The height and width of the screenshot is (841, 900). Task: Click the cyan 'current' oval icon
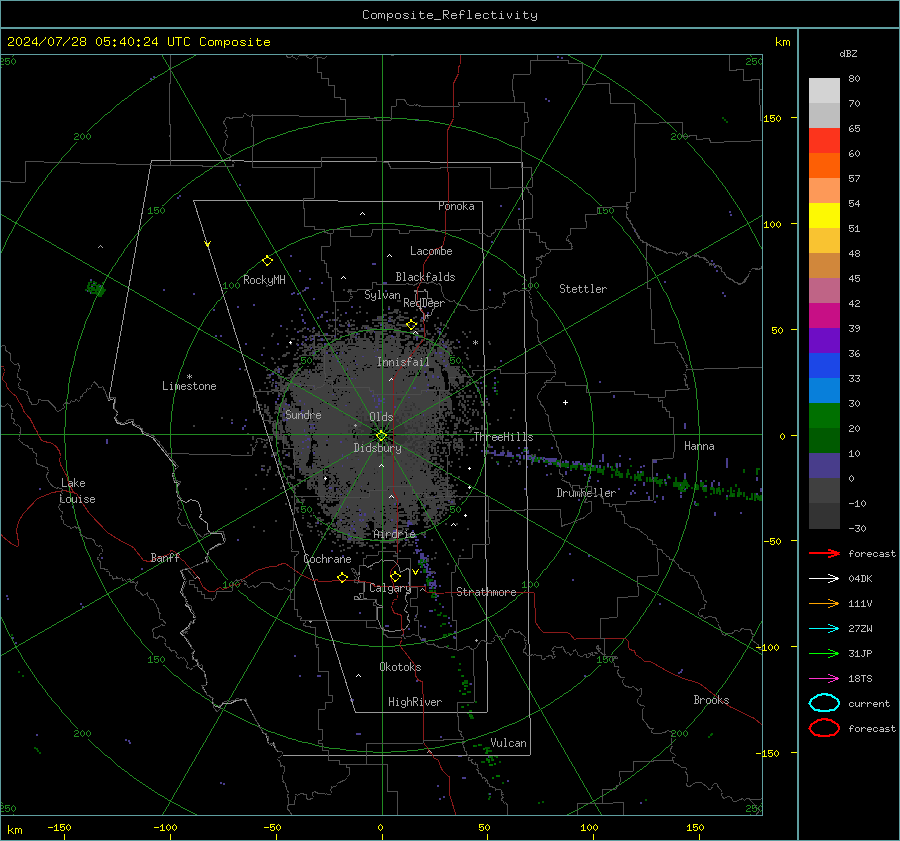[824, 703]
